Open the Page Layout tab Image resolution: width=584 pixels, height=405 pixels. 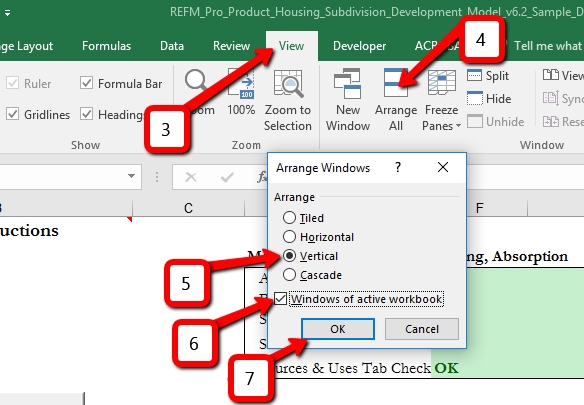[x=26, y=46]
